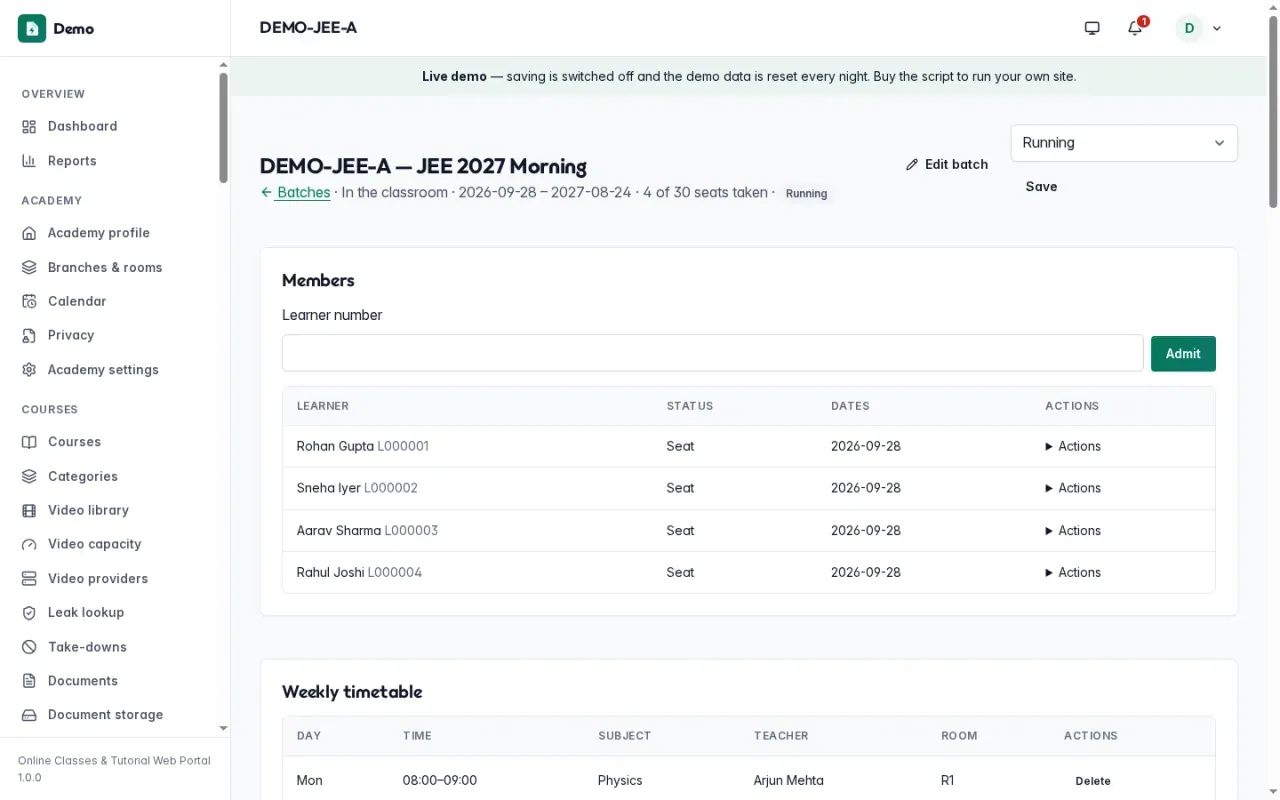Click the Document storage drive icon
The height and width of the screenshot is (800, 1280).
pyautogui.click(x=29, y=715)
